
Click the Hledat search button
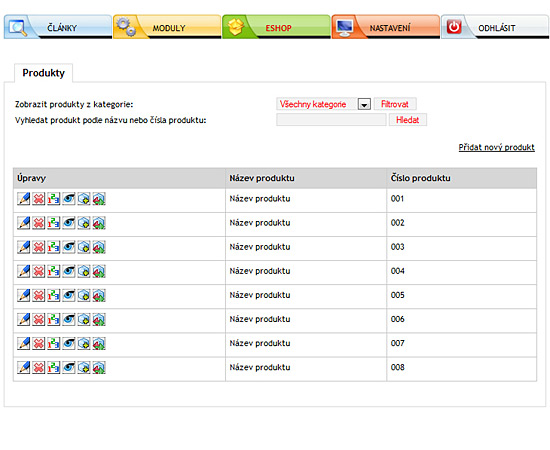click(408, 120)
